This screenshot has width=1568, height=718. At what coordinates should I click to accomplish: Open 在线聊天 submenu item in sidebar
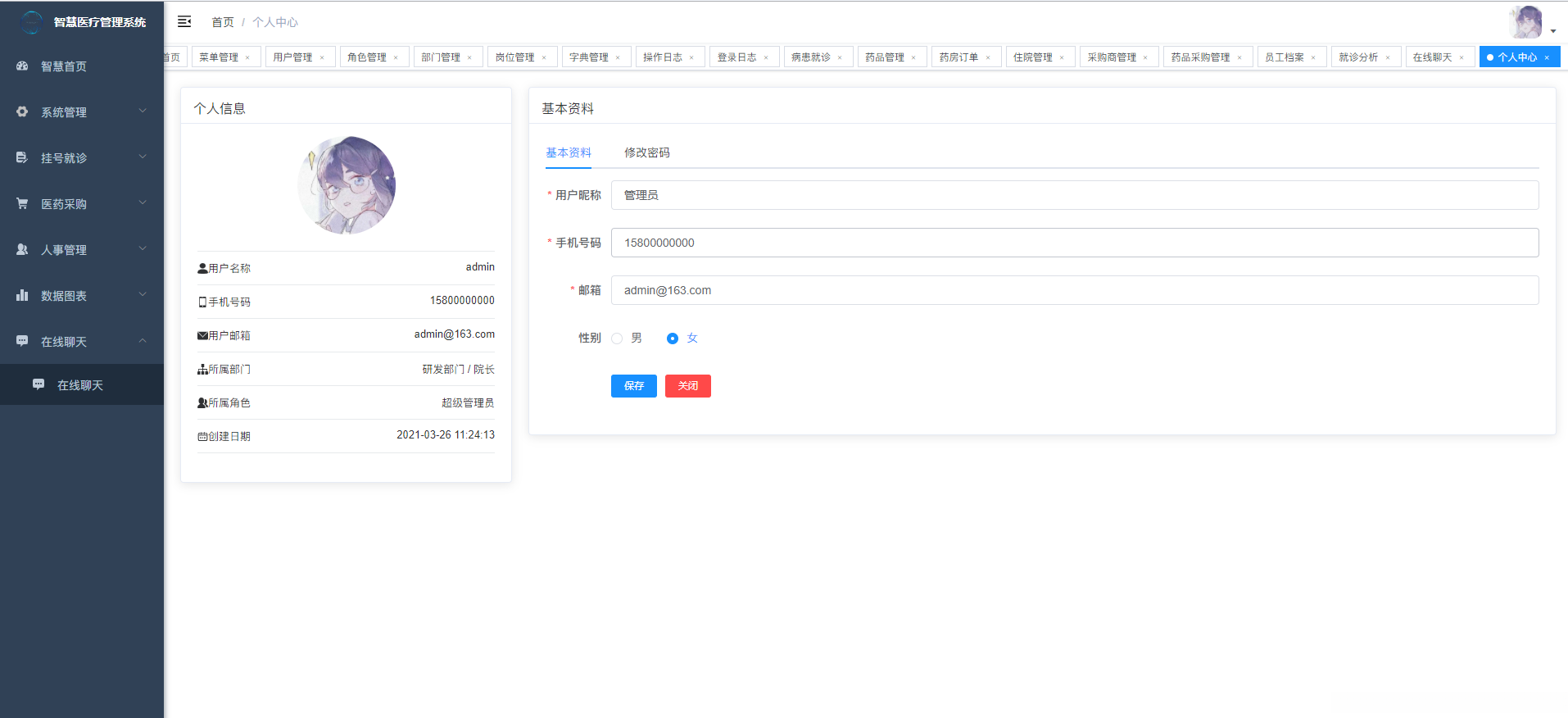pos(82,384)
